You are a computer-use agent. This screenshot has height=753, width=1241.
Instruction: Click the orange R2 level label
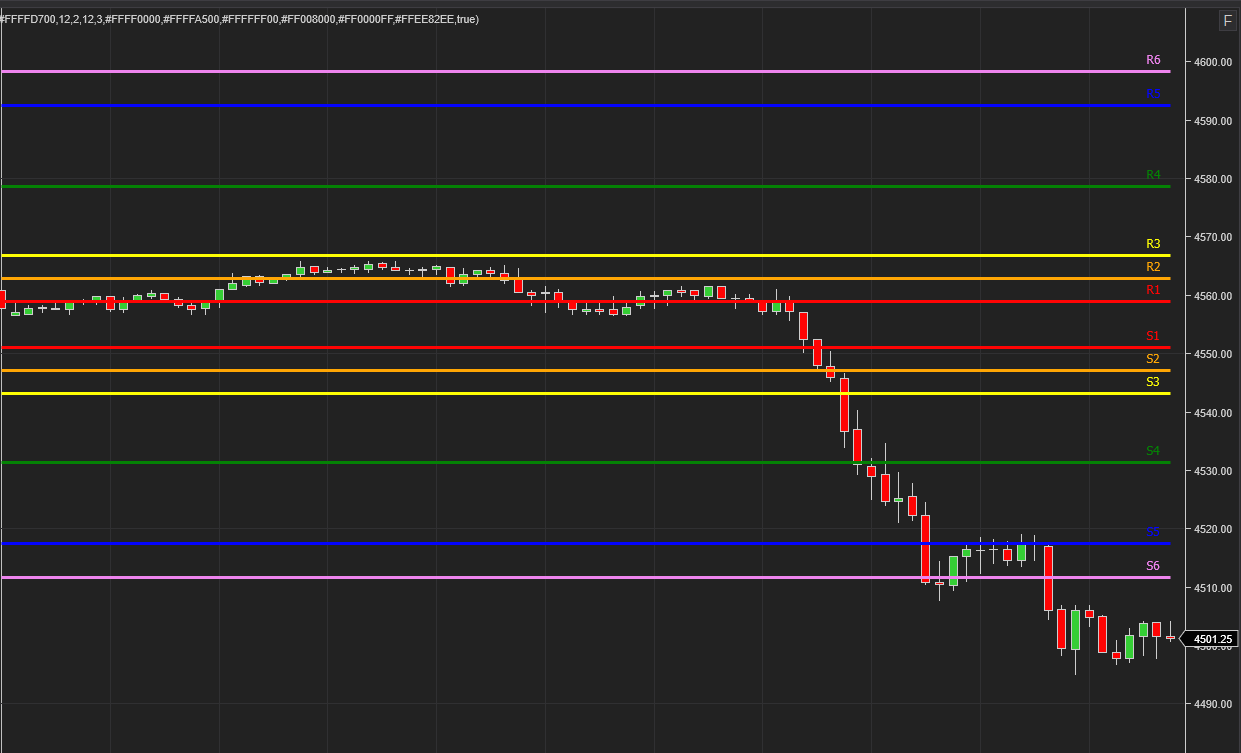1153,267
